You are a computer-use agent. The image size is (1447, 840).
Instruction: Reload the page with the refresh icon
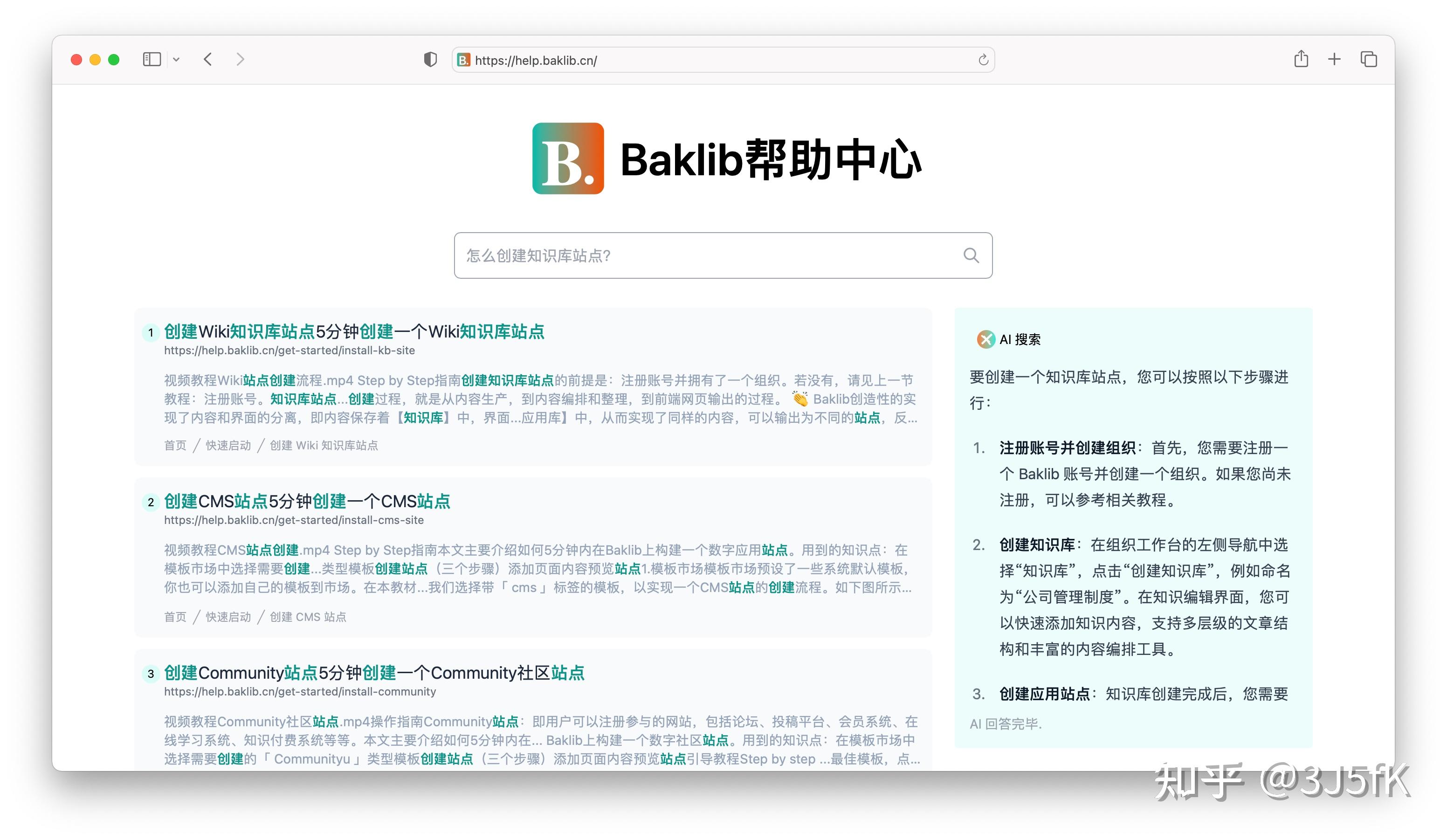pyautogui.click(x=983, y=60)
